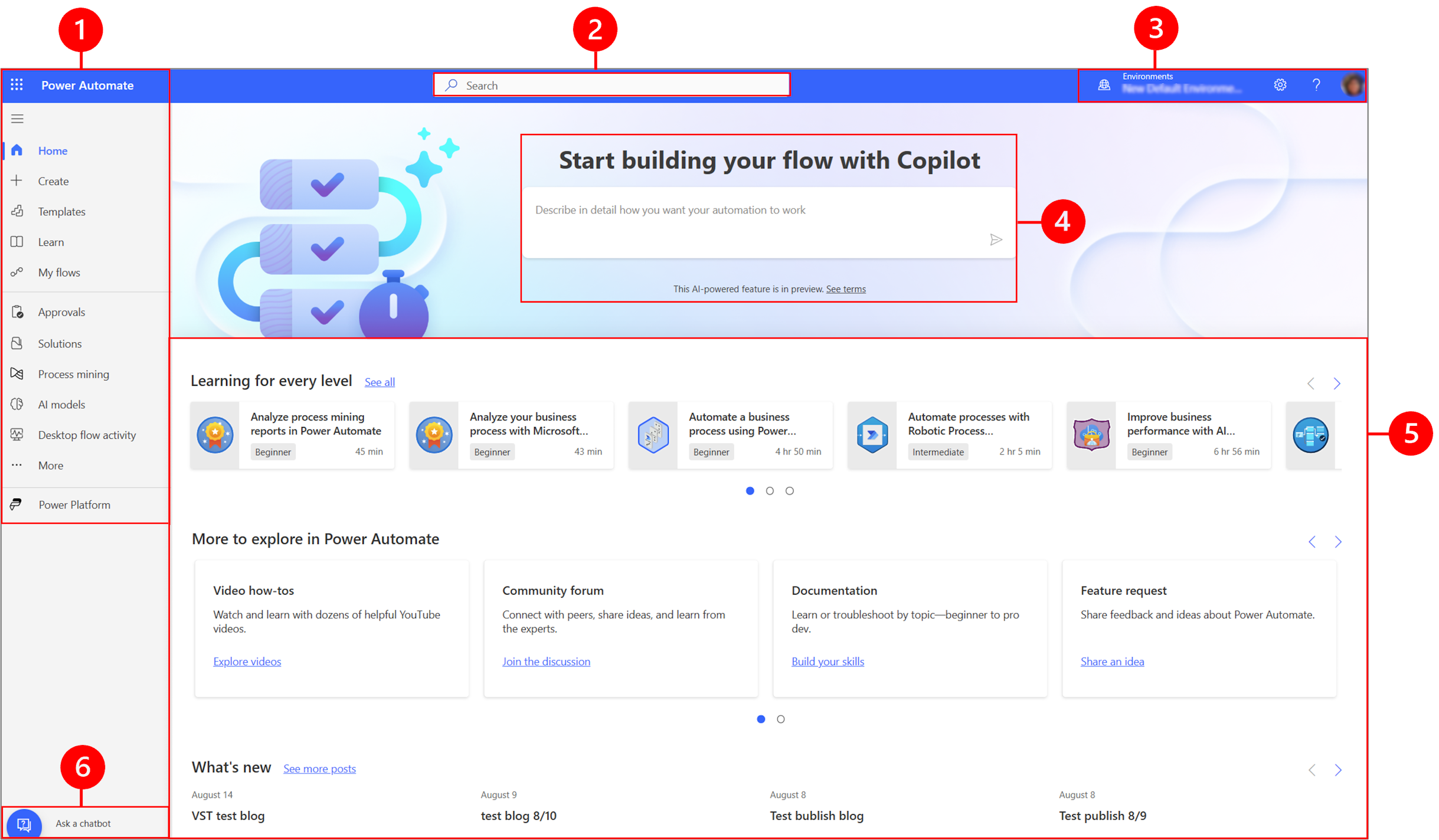Click Build your skills link
The width and height of the screenshot is (1439, 840).
[x=827, y=661]
